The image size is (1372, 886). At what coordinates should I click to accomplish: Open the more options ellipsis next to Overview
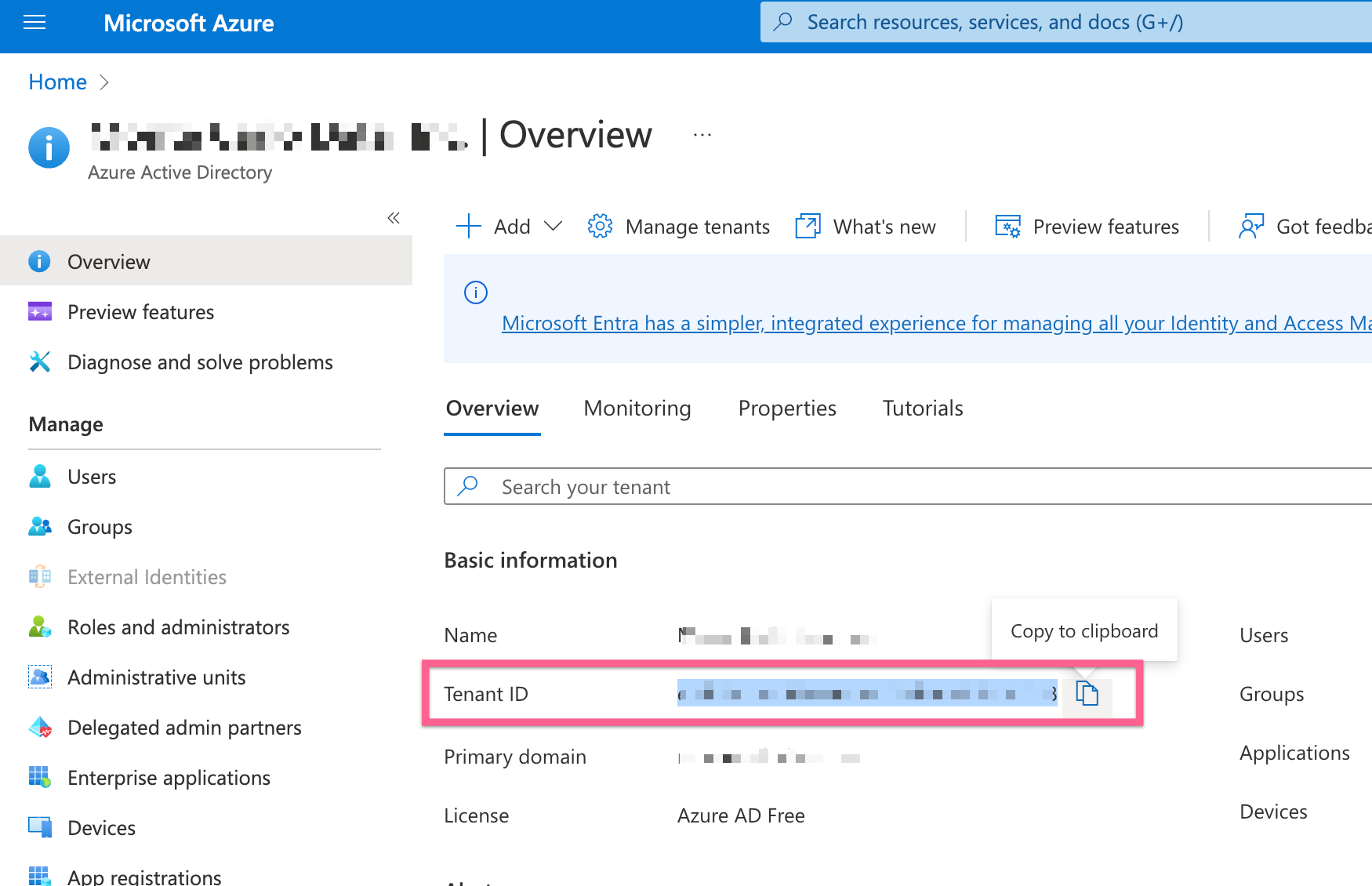coord(702,135)
